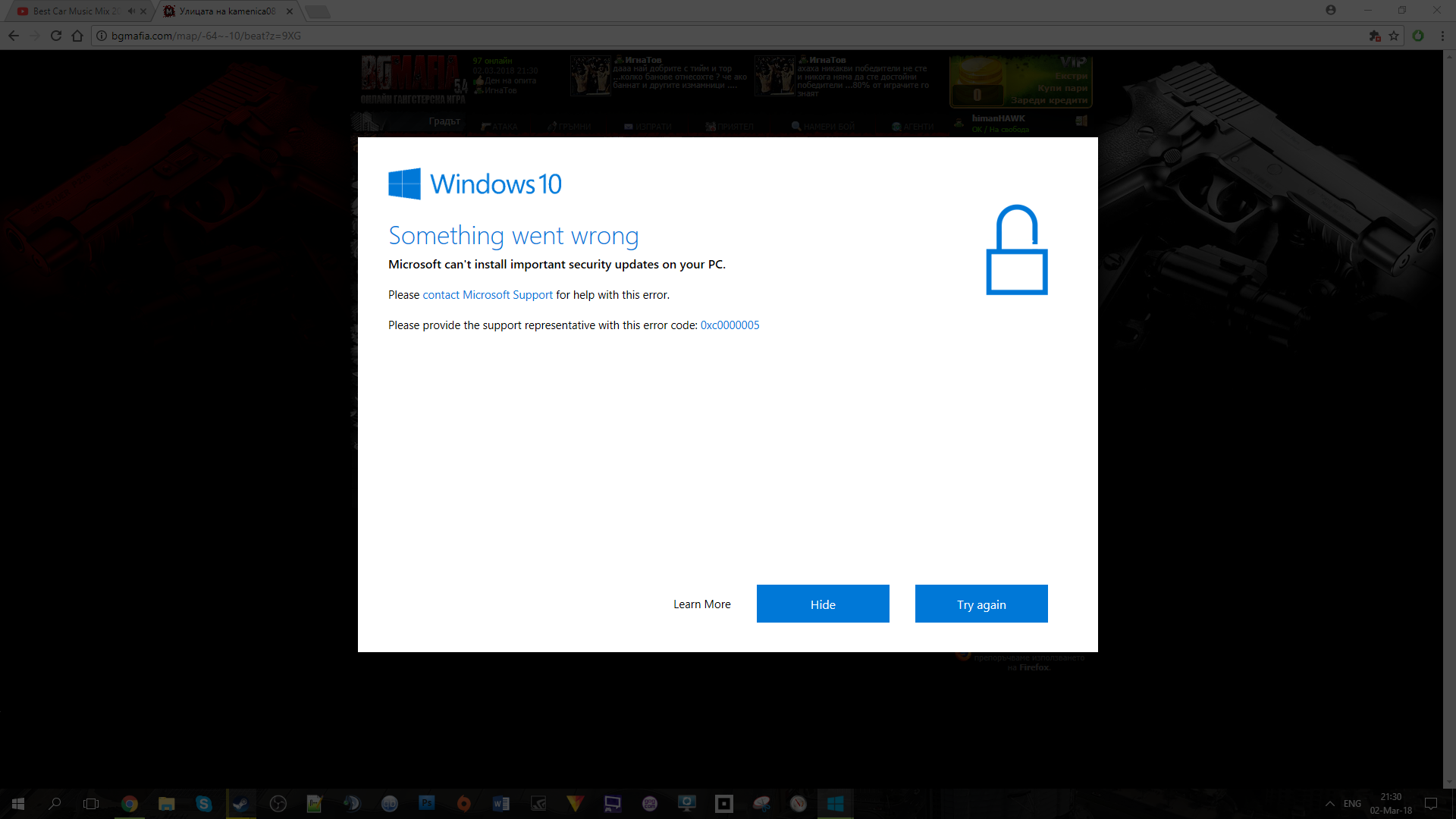Click browser reload icon
This screenshot has height=819, width=1456.
click(x=56, y=36)
